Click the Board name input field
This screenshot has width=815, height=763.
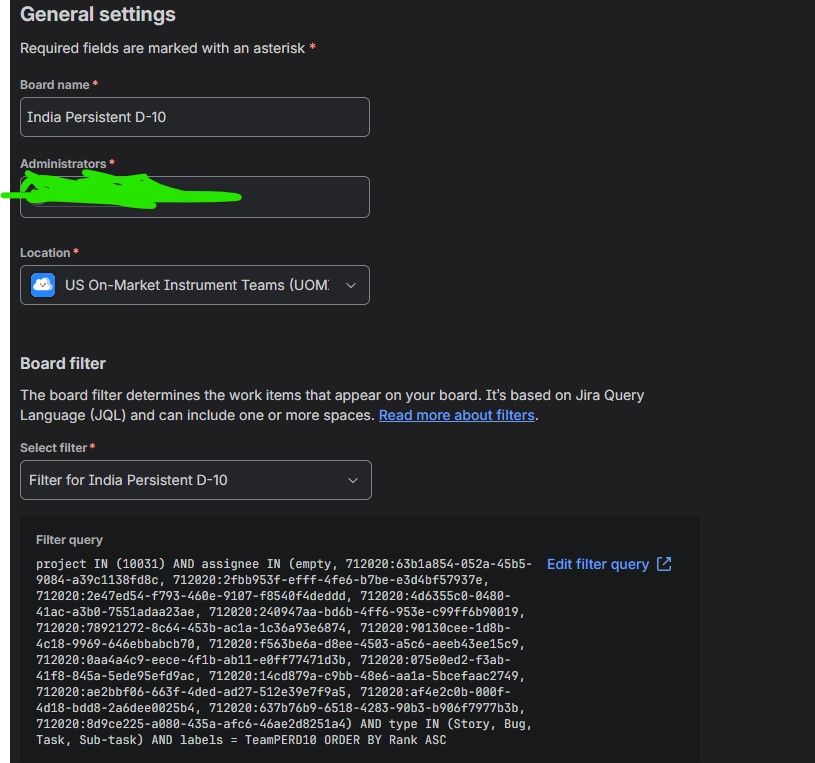pos(194,117)
